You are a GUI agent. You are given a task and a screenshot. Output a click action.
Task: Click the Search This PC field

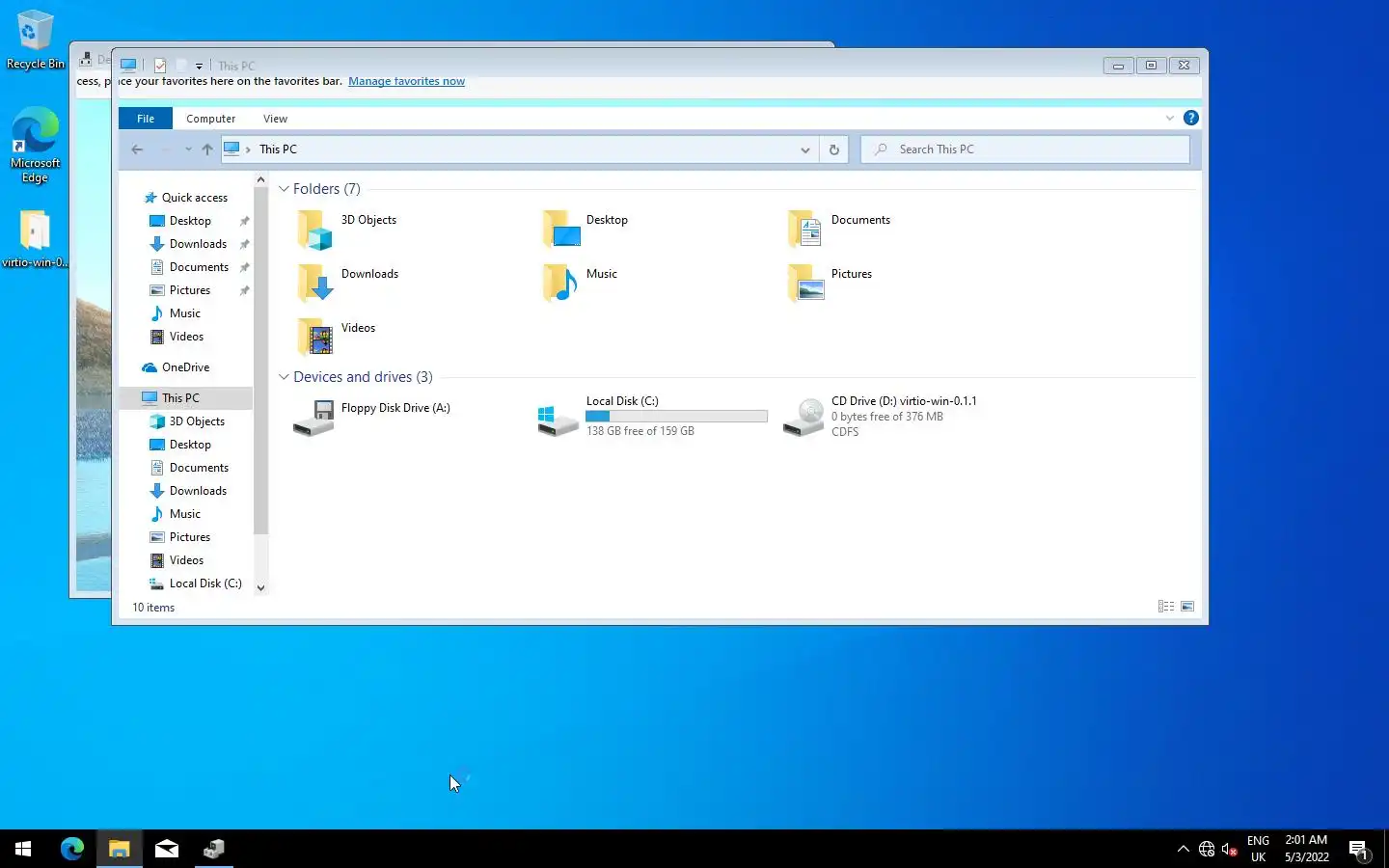[x=1025, y=149]
